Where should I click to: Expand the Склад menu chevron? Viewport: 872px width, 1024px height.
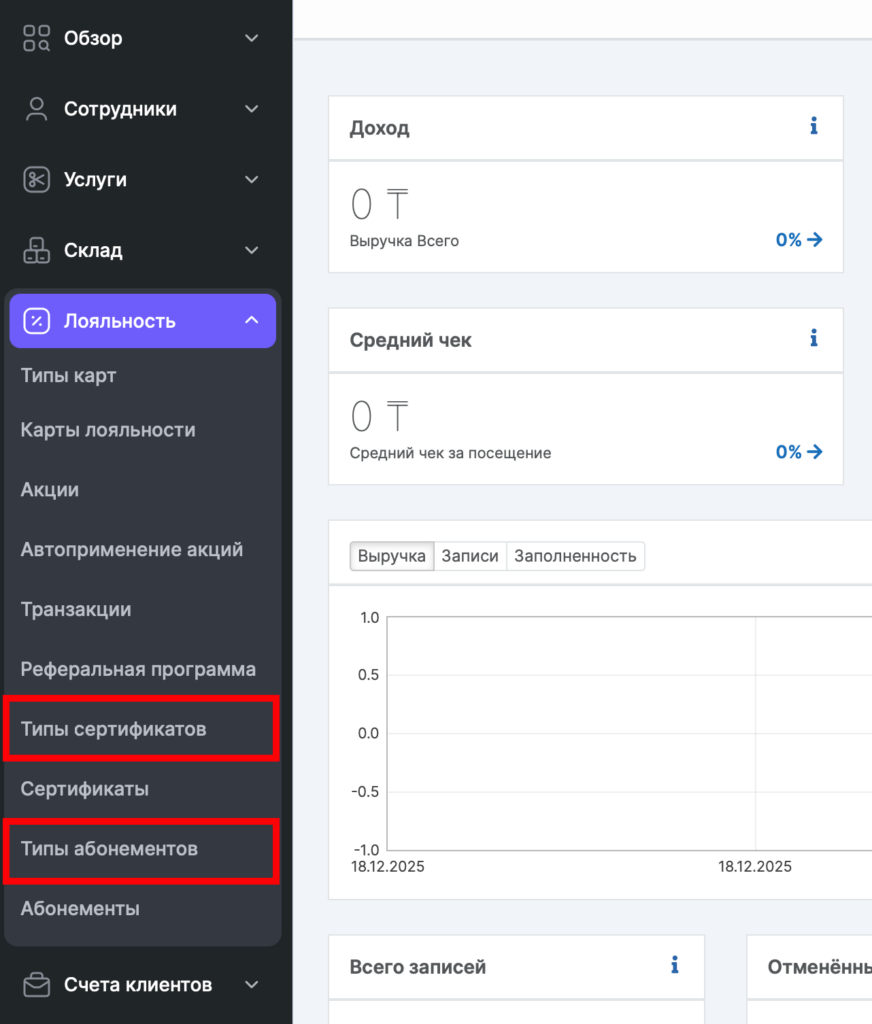251,250
